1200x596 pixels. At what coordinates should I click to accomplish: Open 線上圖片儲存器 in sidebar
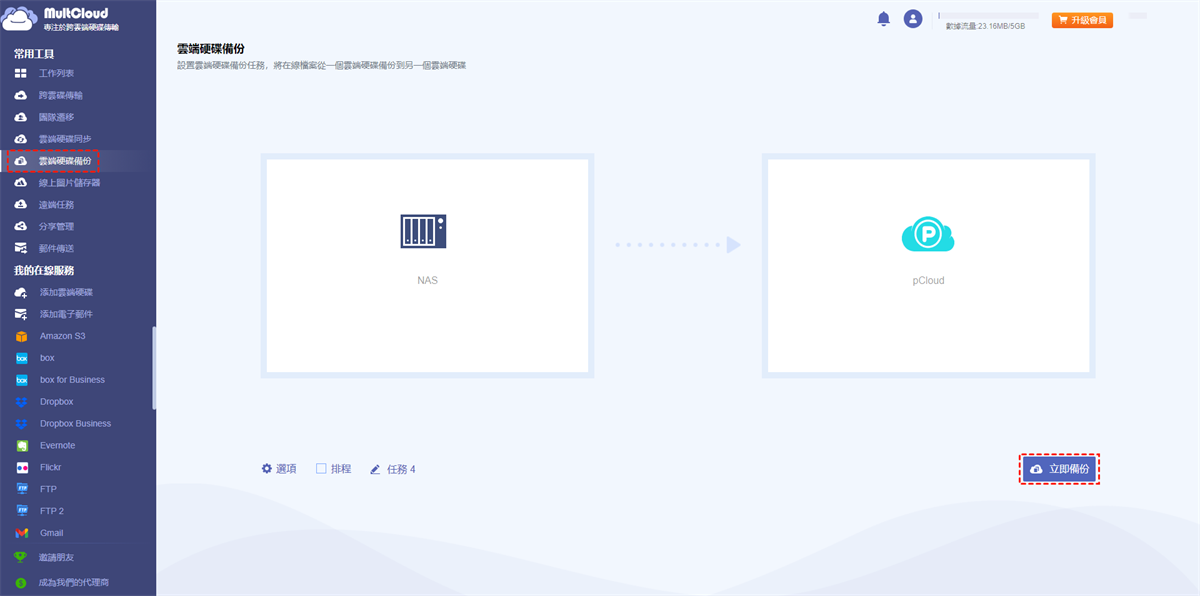(x=69, y=183)
